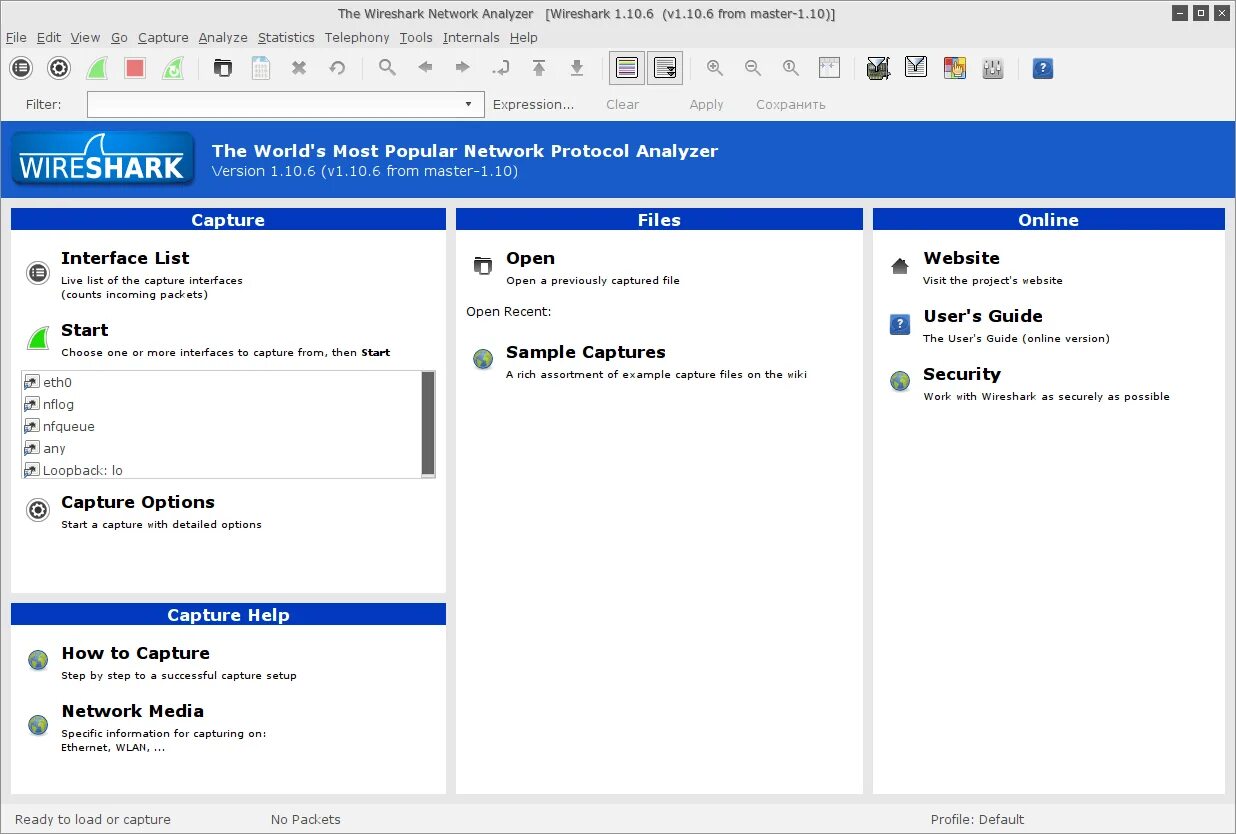The height and width of the screenshot is (834, 1236).
Task: Click the Expression... filter button
Action: coord(534,104)
